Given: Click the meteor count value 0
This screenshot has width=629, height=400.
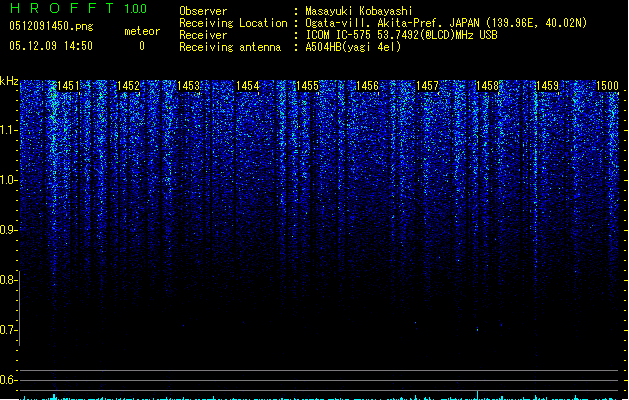Looking at the screenshot, I should pyautogui.click(x=142, y=46).
